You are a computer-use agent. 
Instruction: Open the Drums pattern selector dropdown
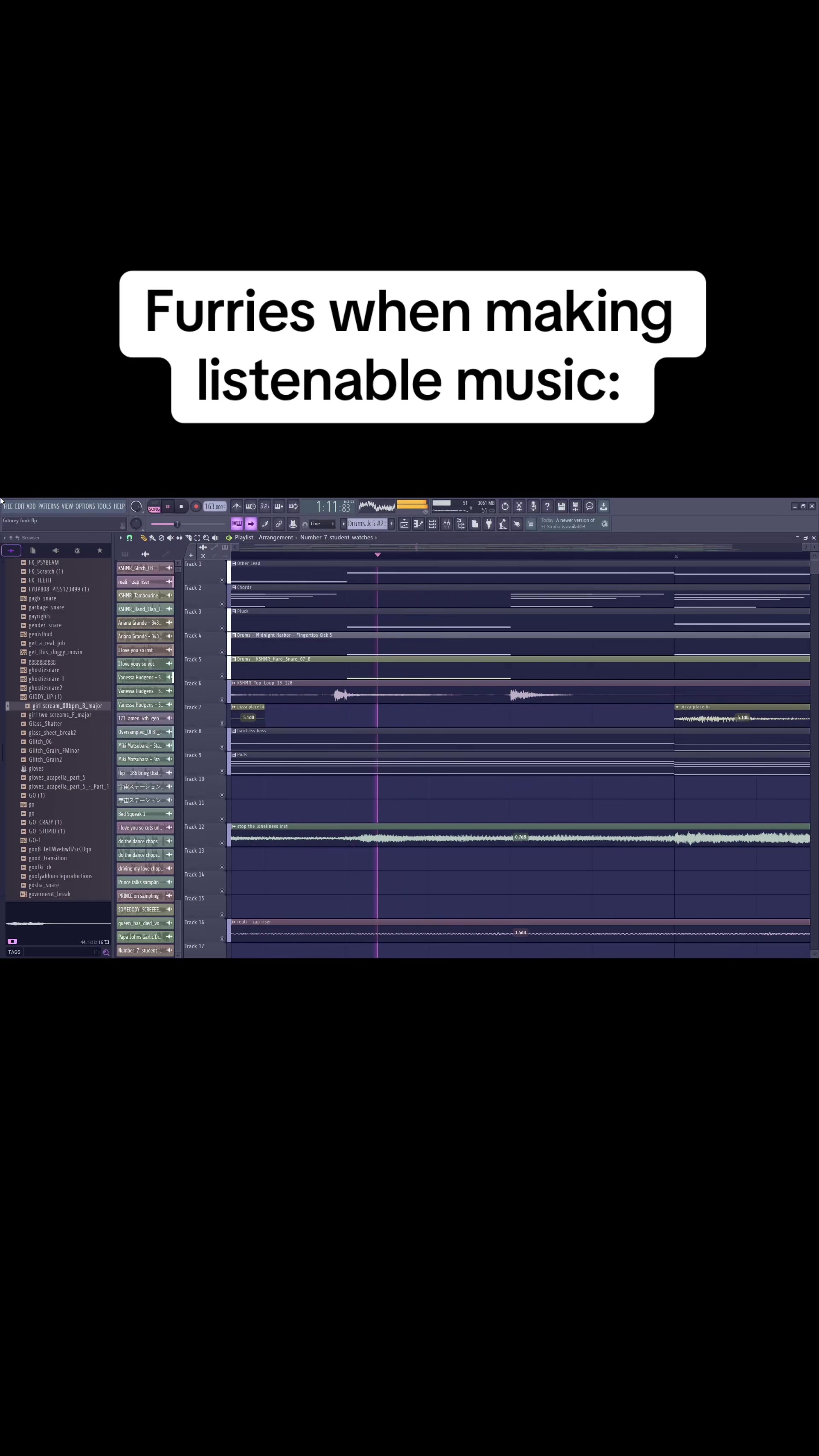tap(366, 524)
